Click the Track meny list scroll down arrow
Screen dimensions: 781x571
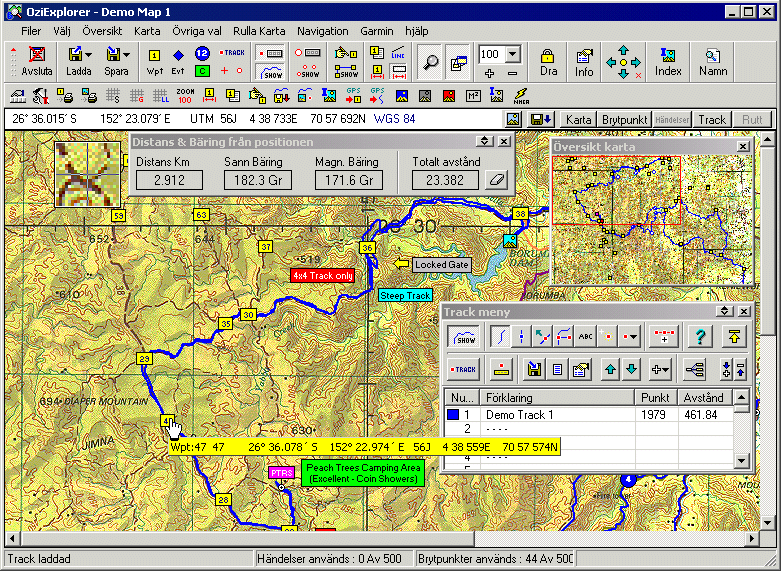[742, 461]
